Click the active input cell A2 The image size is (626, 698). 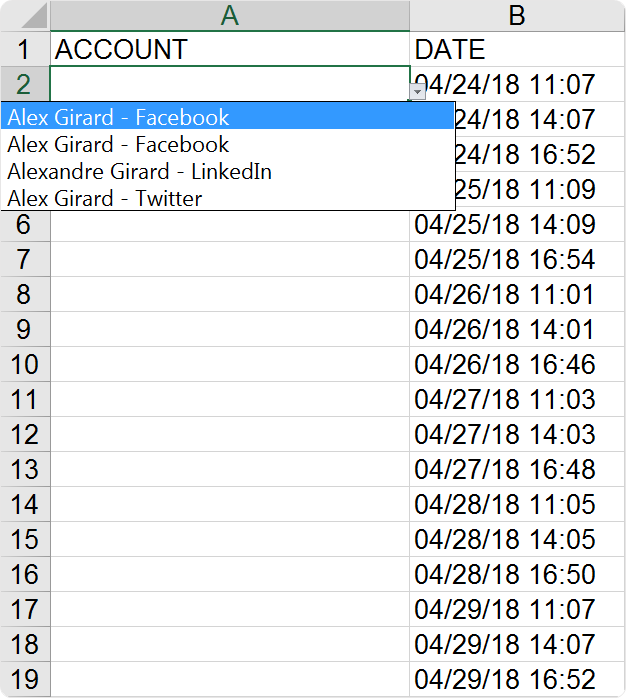click(230, 84)
